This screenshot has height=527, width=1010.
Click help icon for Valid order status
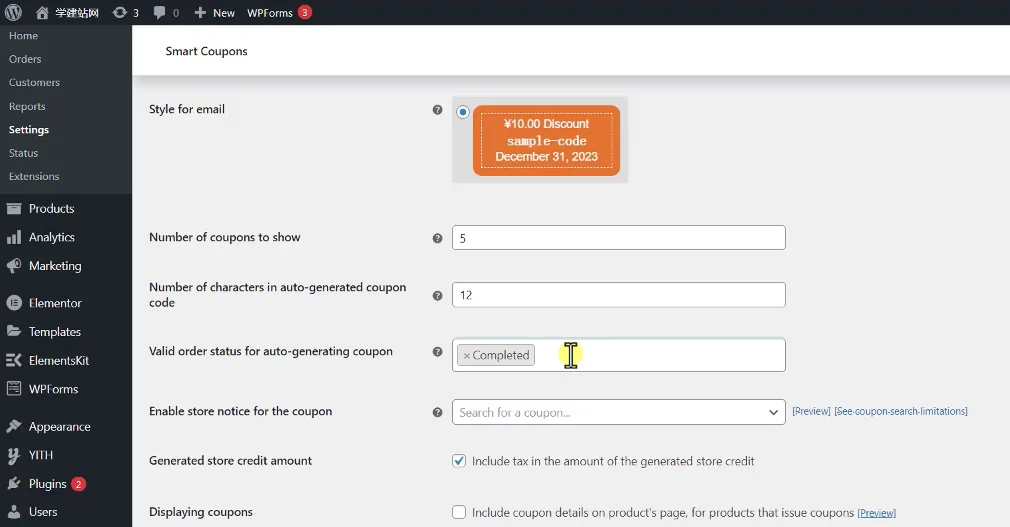[437, 352]
